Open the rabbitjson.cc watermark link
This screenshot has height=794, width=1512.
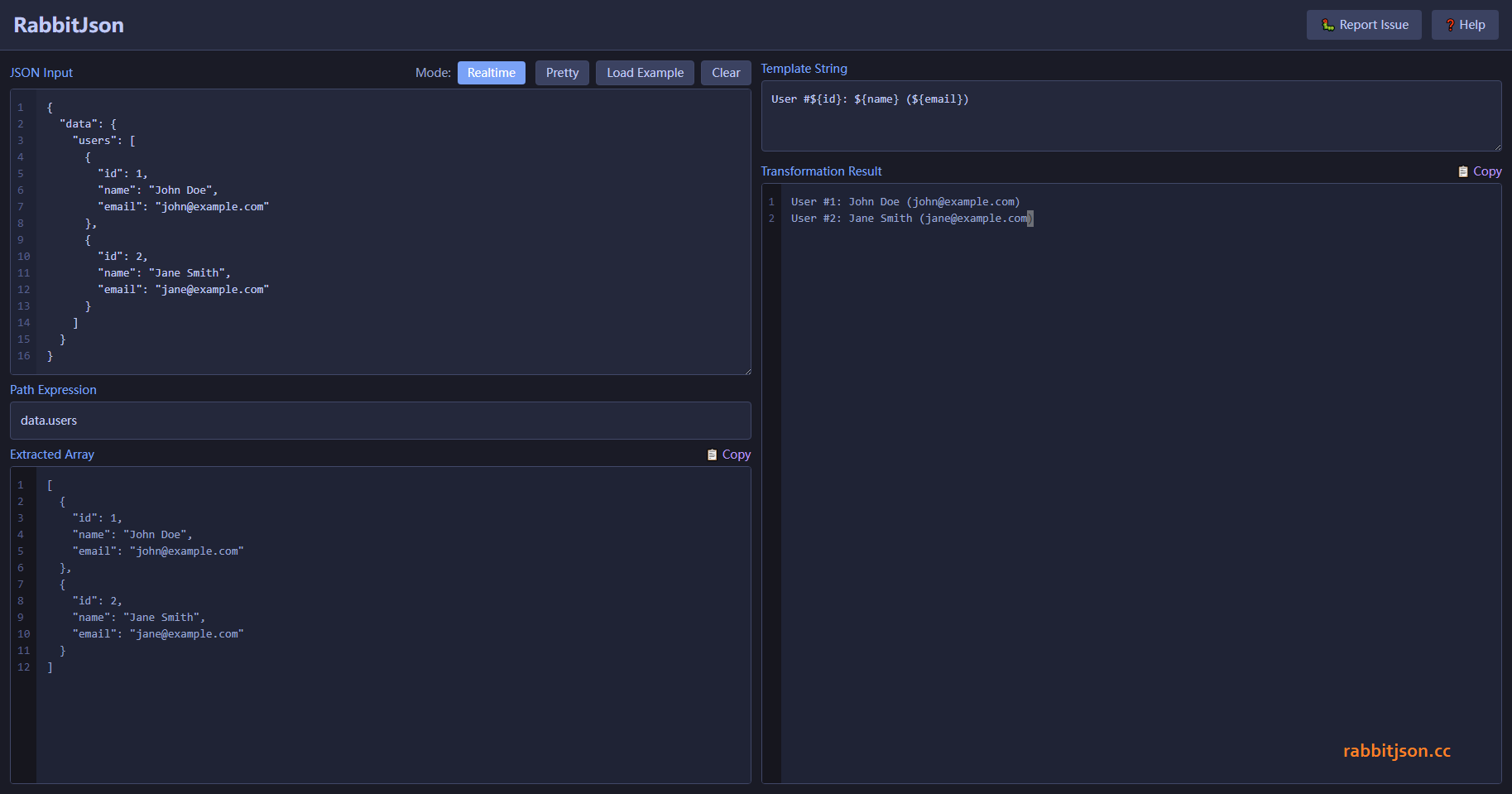click(x=1396, y=751)
